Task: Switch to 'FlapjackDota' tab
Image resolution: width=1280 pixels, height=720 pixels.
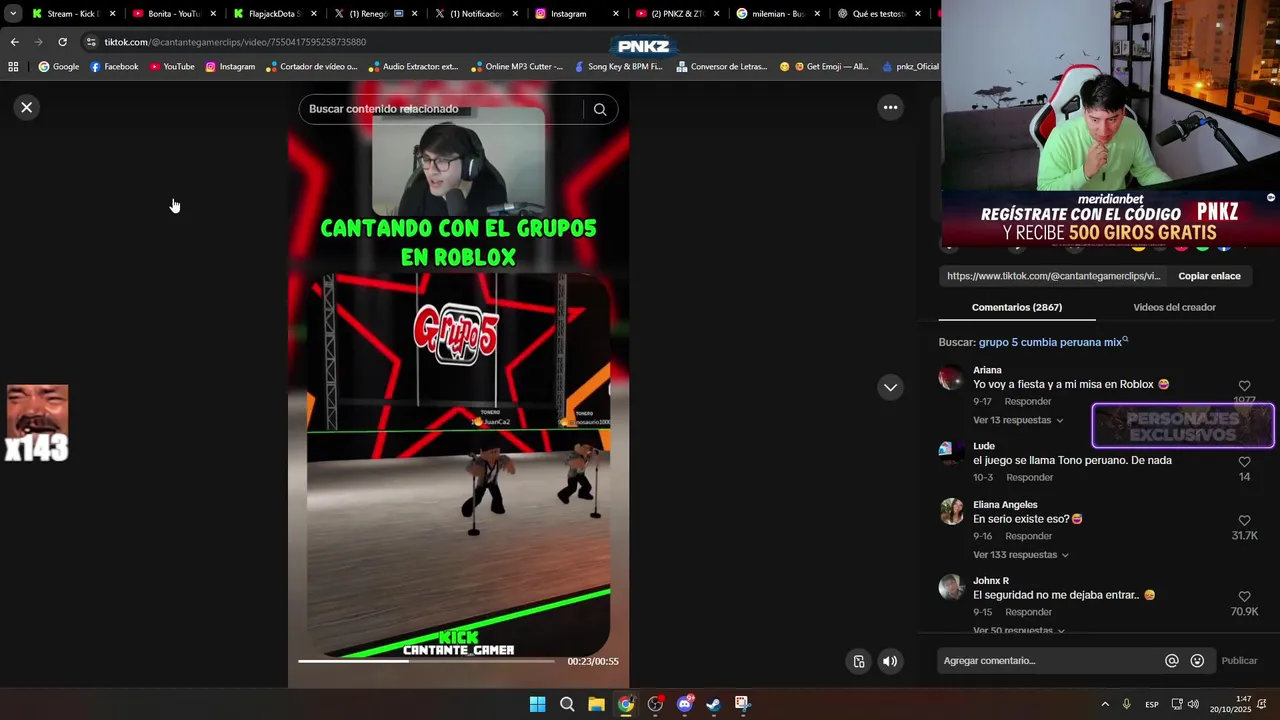Action: [272, 14]
